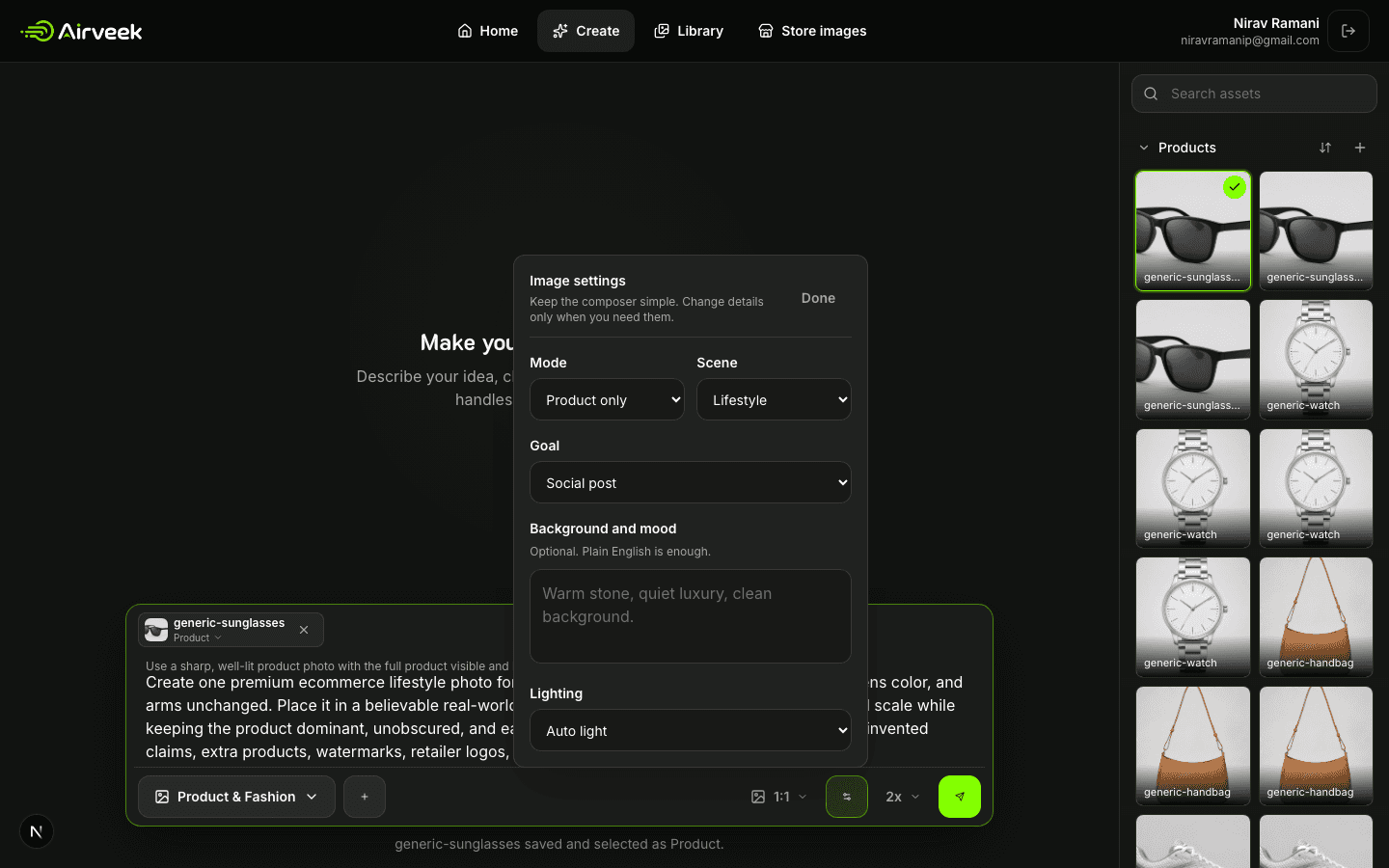Click user email niravramanip@gmail.com
This screenshot has height=868, width=1389.
pyautogui.click(x=1249, y=41)
